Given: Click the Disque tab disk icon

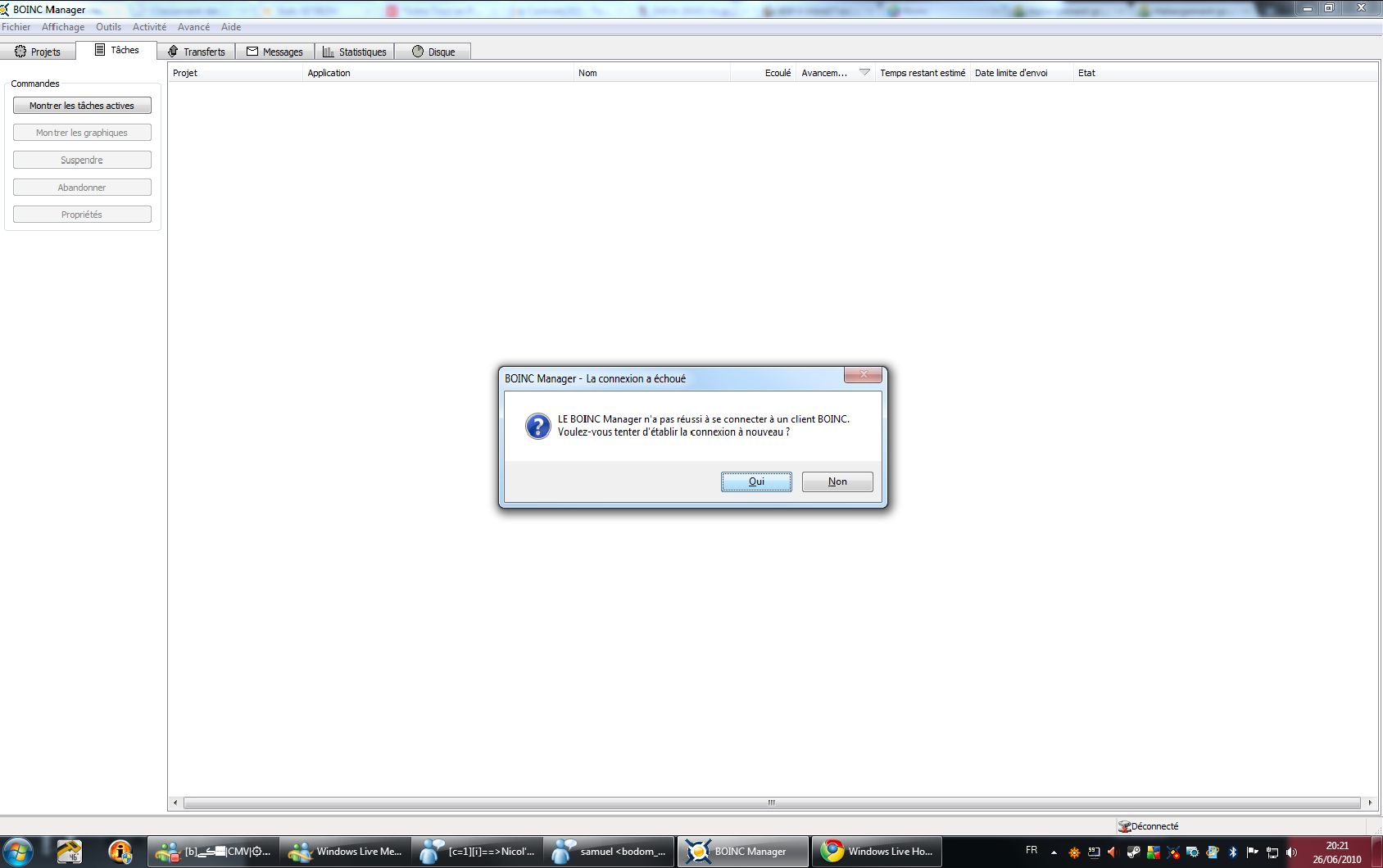Looking at the screenshot, I should 418,52.
